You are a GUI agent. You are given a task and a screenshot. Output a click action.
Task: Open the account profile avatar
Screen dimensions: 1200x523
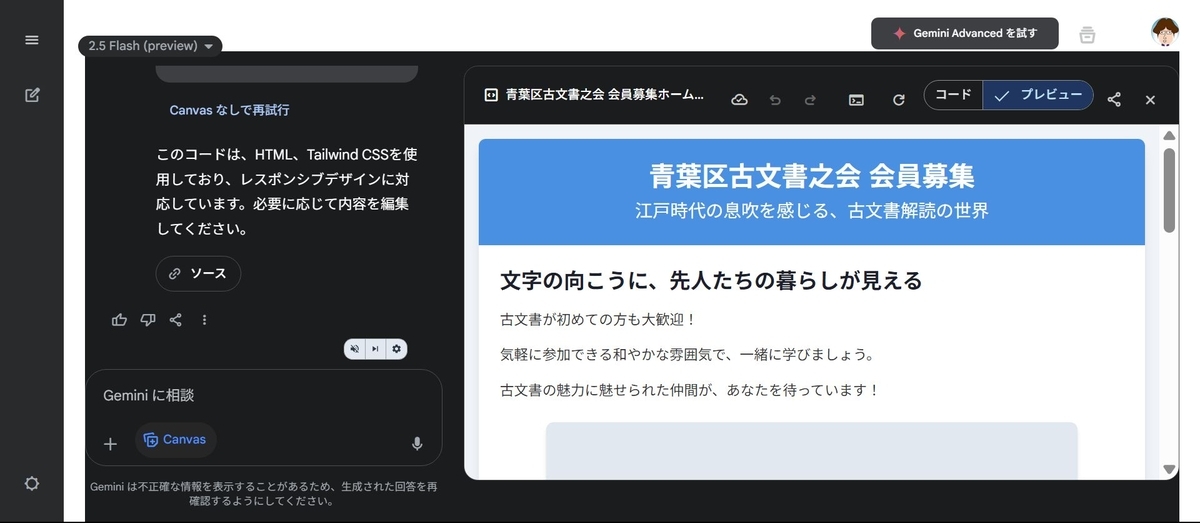click(1165, 33)
